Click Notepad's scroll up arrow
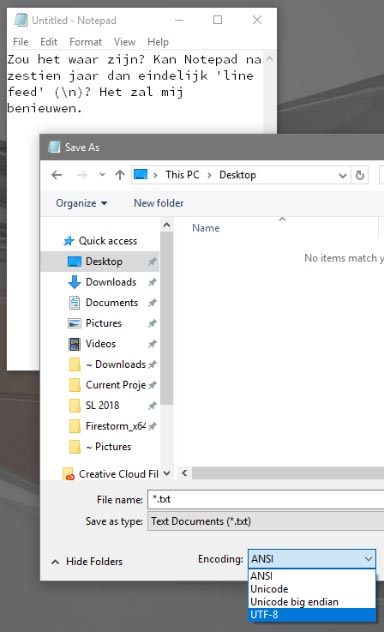 [270, 59]
